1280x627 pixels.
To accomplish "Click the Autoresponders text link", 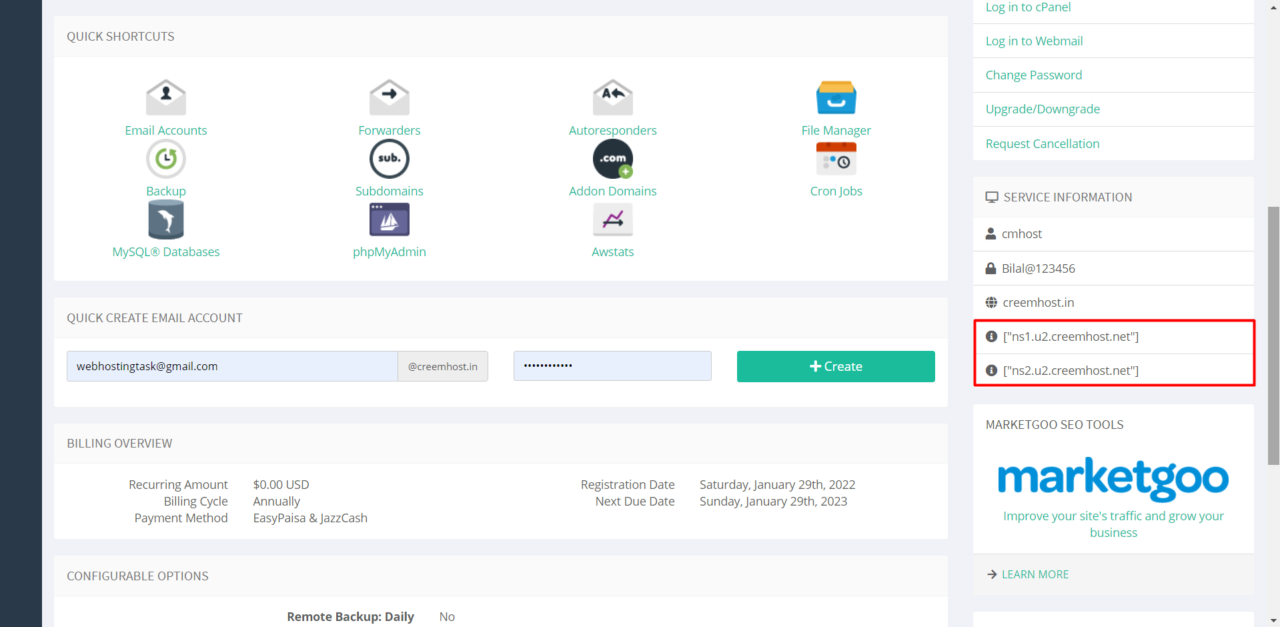I will pos(613,130).
